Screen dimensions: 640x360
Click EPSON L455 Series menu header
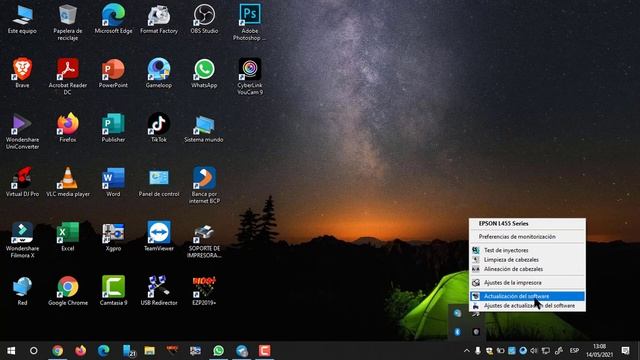click(527, 224)
